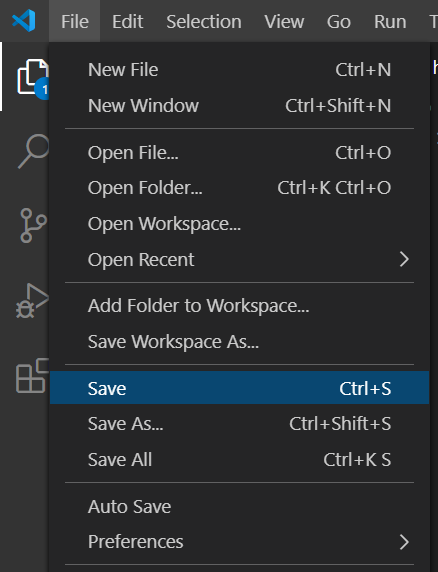Open the Go menu
Image resolution: width=438 pixels, height=572 pixels.
[x=338, y=22]
